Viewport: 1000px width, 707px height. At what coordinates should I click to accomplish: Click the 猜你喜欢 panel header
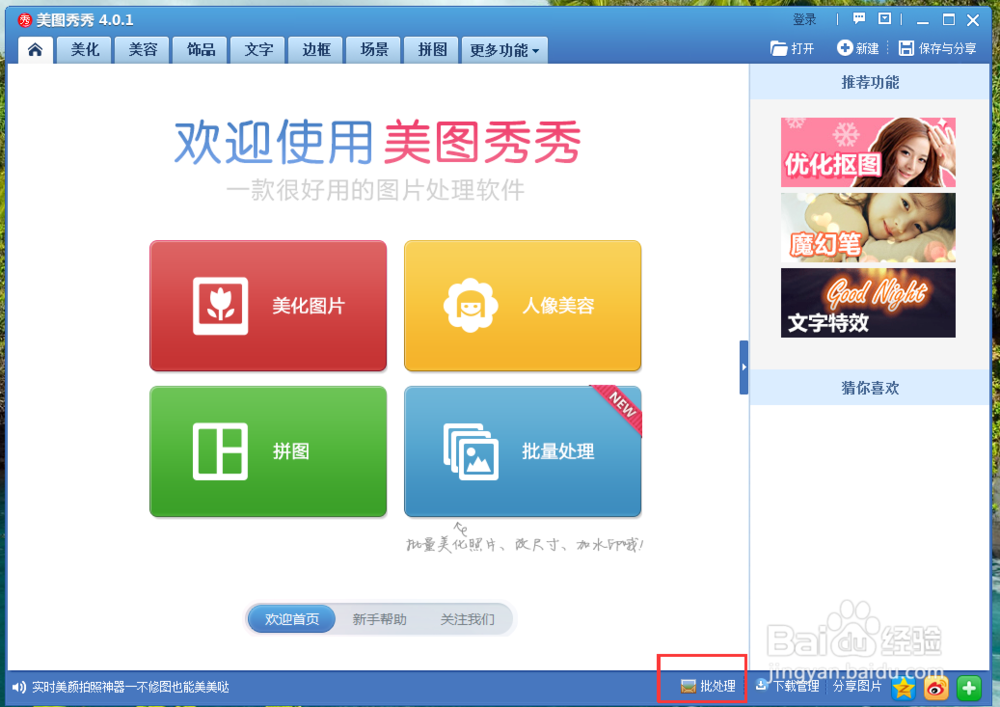pos(870,388)
